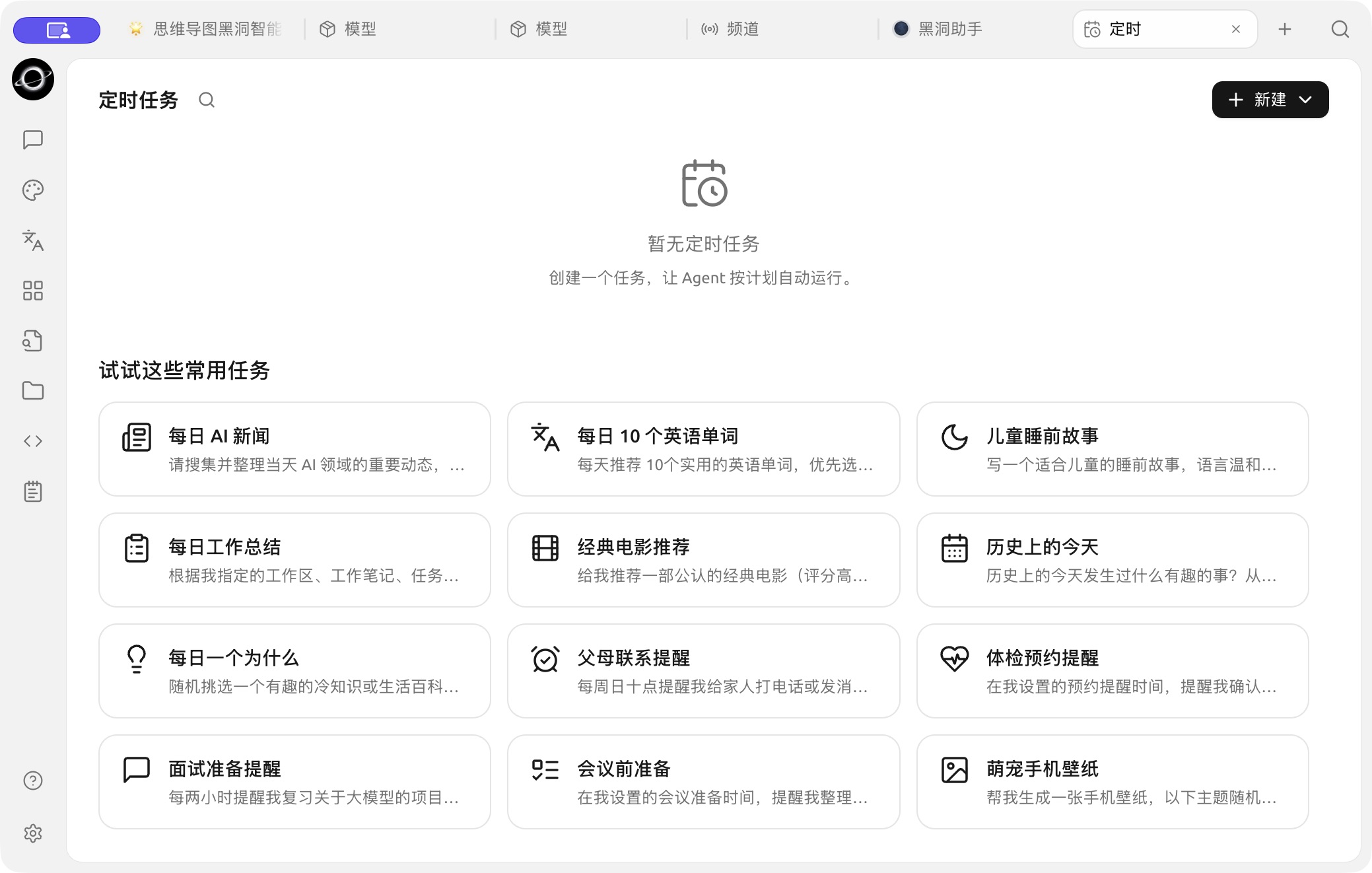This screenshot has width=1372, height=873.
Task: Click the 定时任务 page heading
Action: [x=139, y=100]
